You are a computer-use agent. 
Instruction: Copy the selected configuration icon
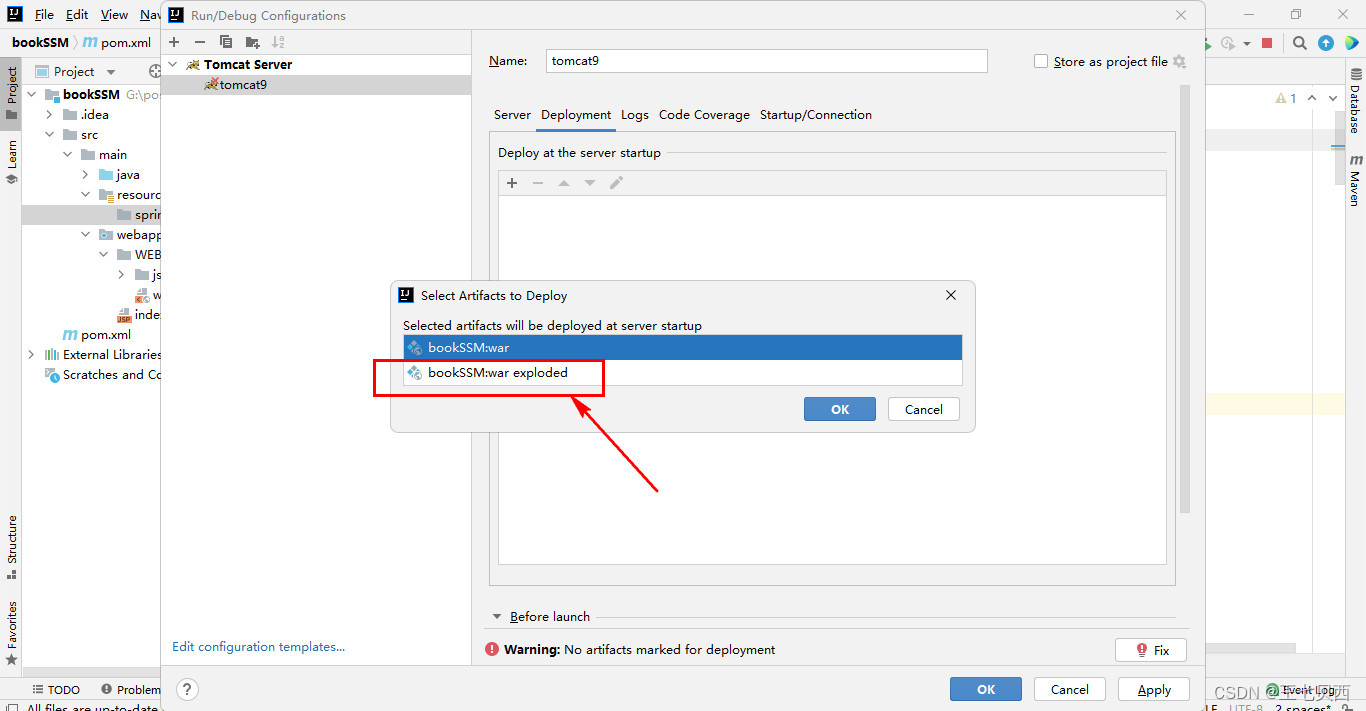(x=226, y=42)
